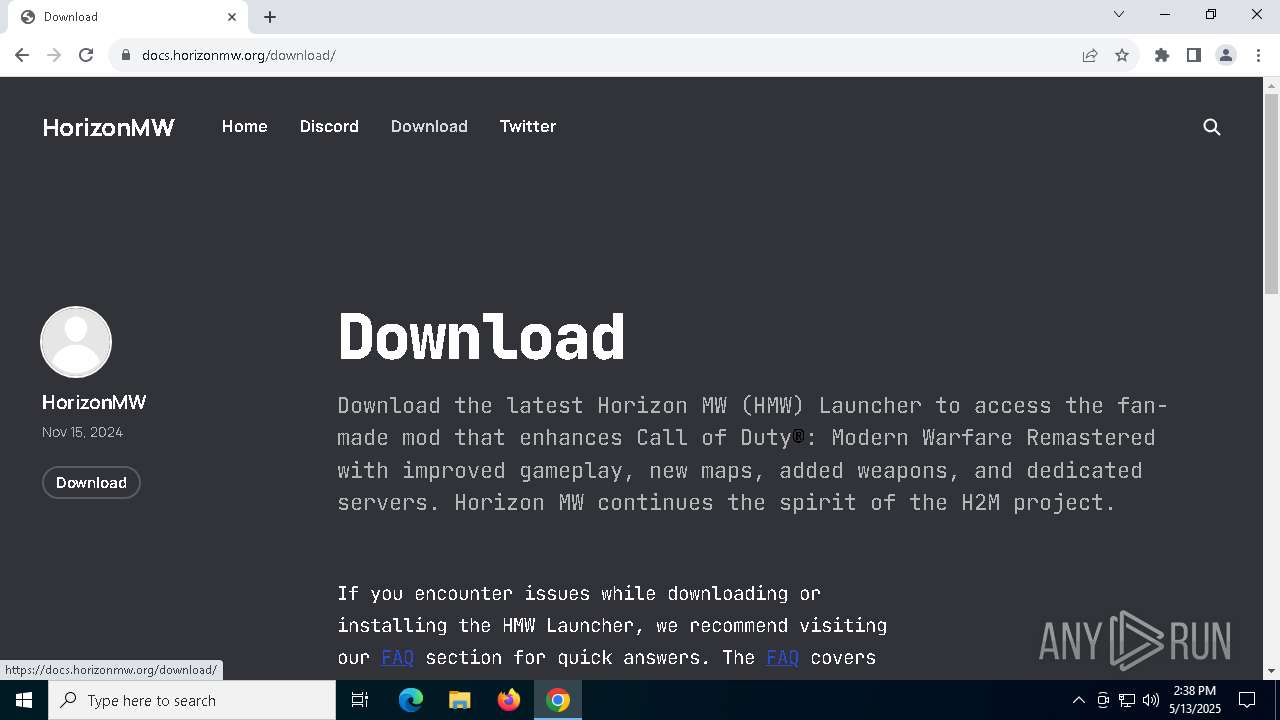The image size is (1280, 720).
Task: Click the large Download heading
Action: coord(481,337)
